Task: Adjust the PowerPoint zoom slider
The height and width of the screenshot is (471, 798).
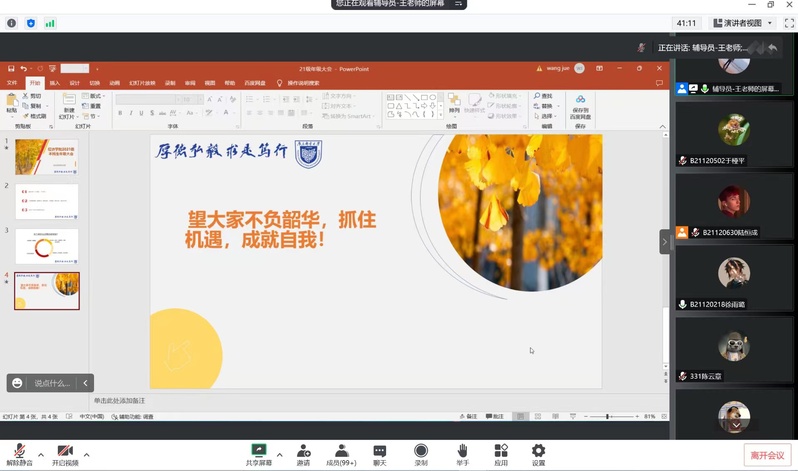Action: [x=608, y=416]
